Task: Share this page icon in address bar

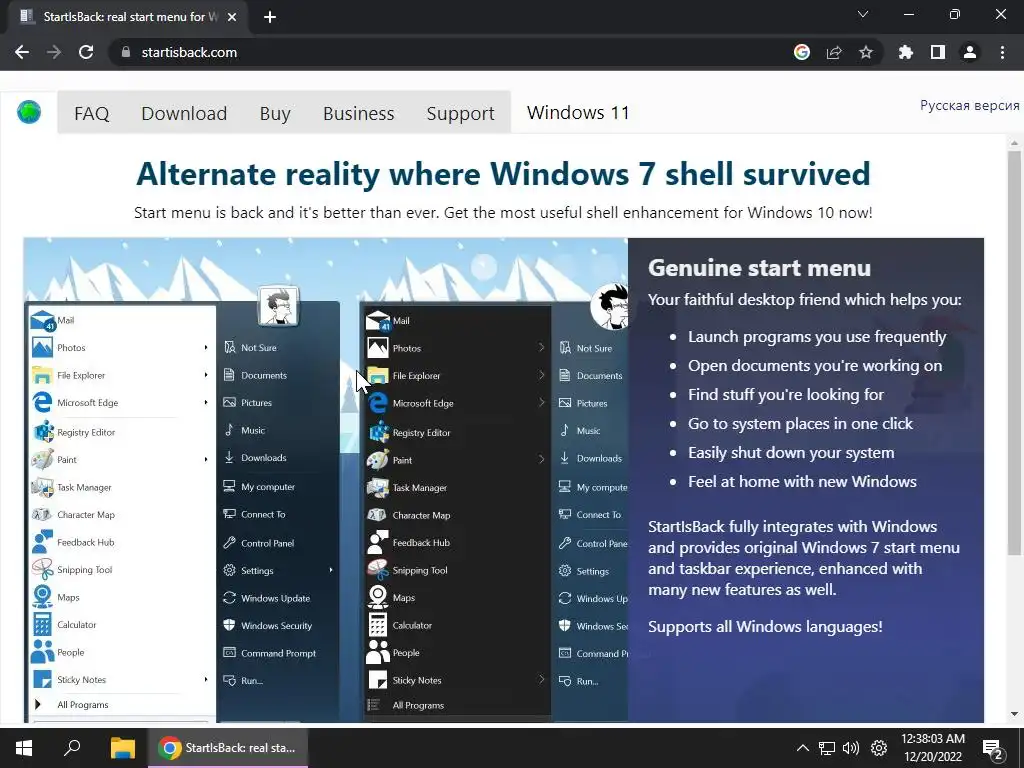Action: 834,52
